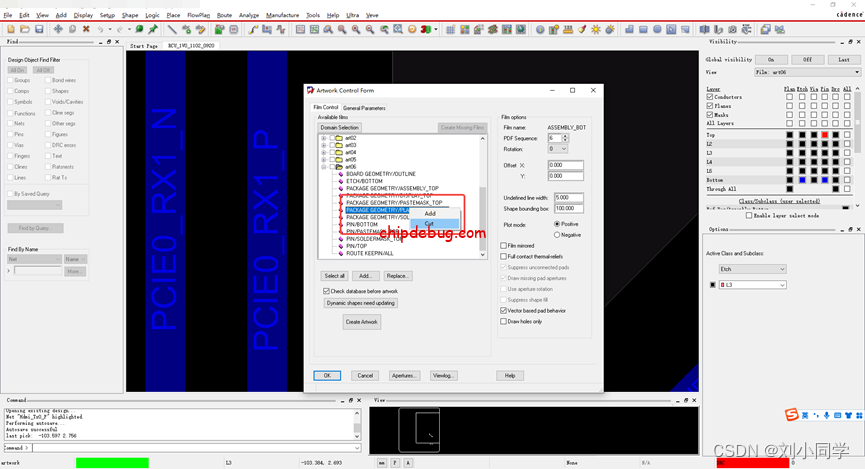Collapse the art06 film folder
Viewport: 865px width, 469px height.
click(x=324, y=167)
